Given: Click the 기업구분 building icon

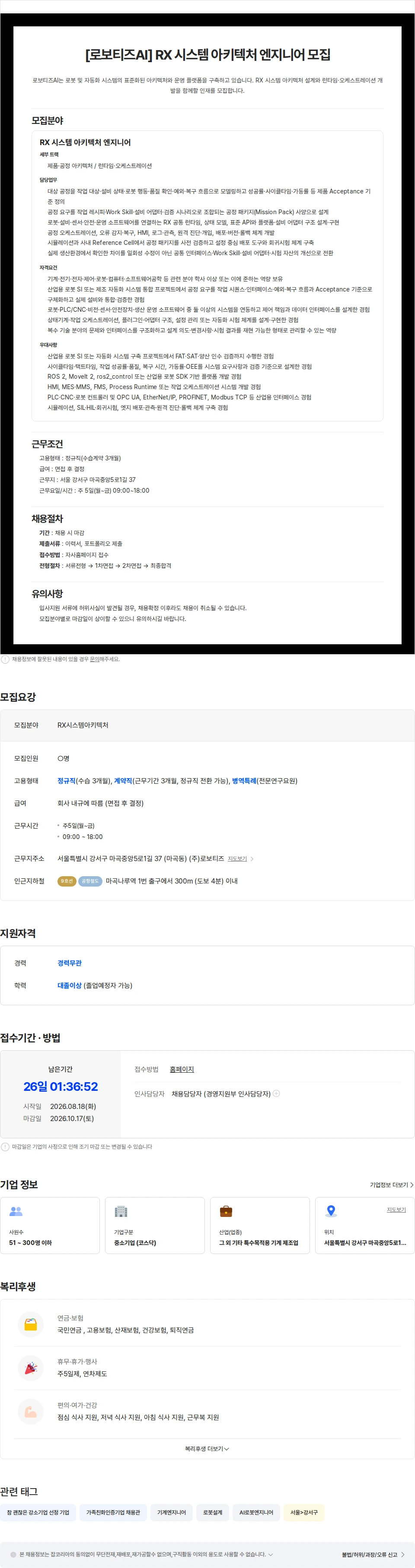Looking at the screenshot, I should [x=121, y=1211].
